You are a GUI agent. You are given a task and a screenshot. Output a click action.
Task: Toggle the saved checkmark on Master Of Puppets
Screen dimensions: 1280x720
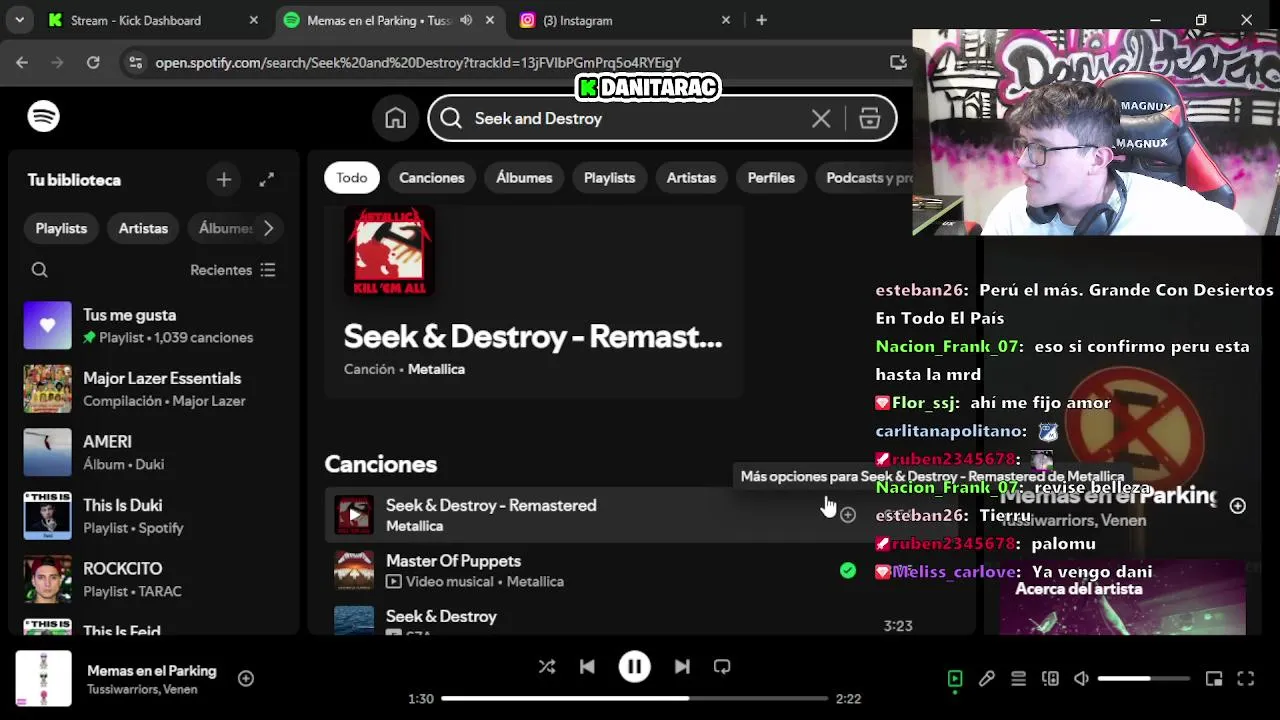tap(848, 571)
